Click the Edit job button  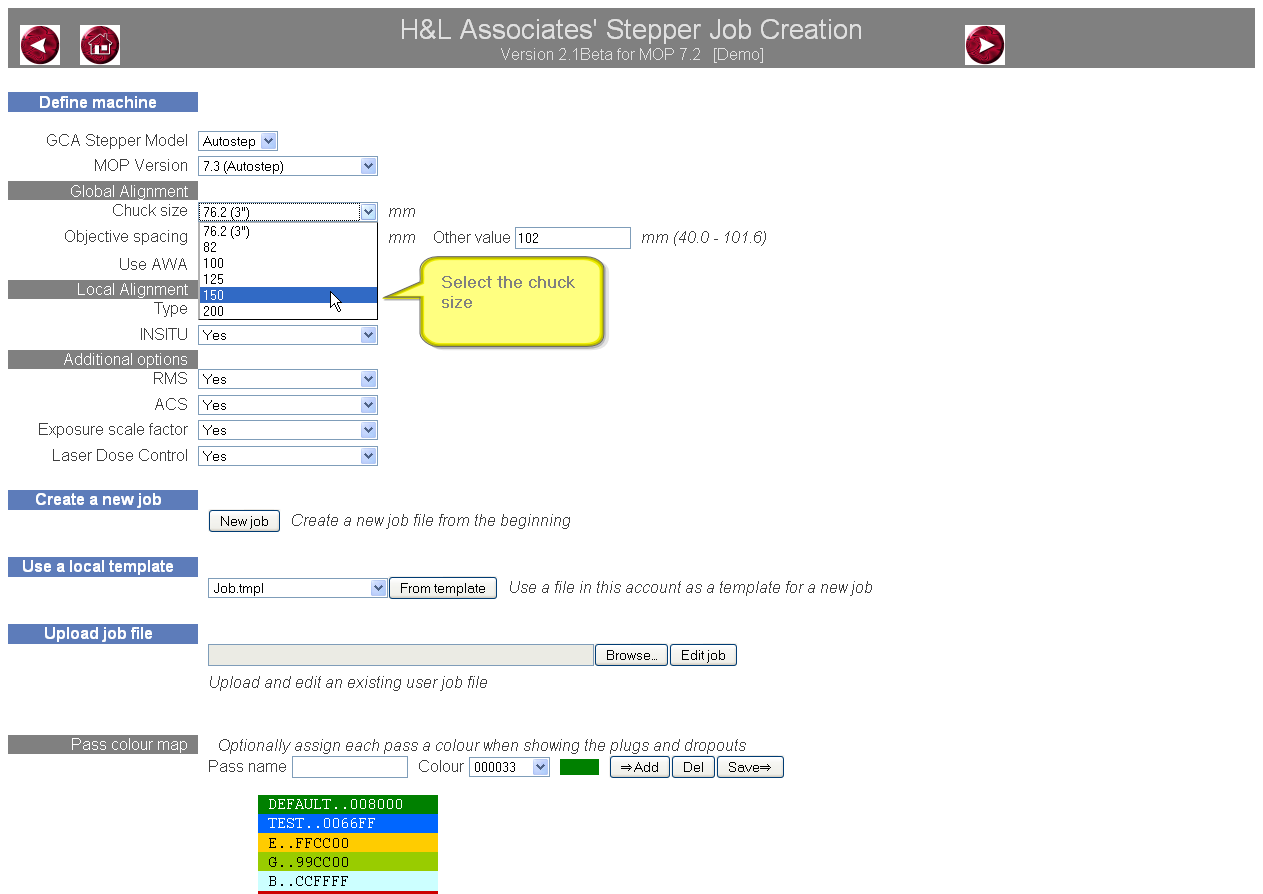tap(703, 655)
